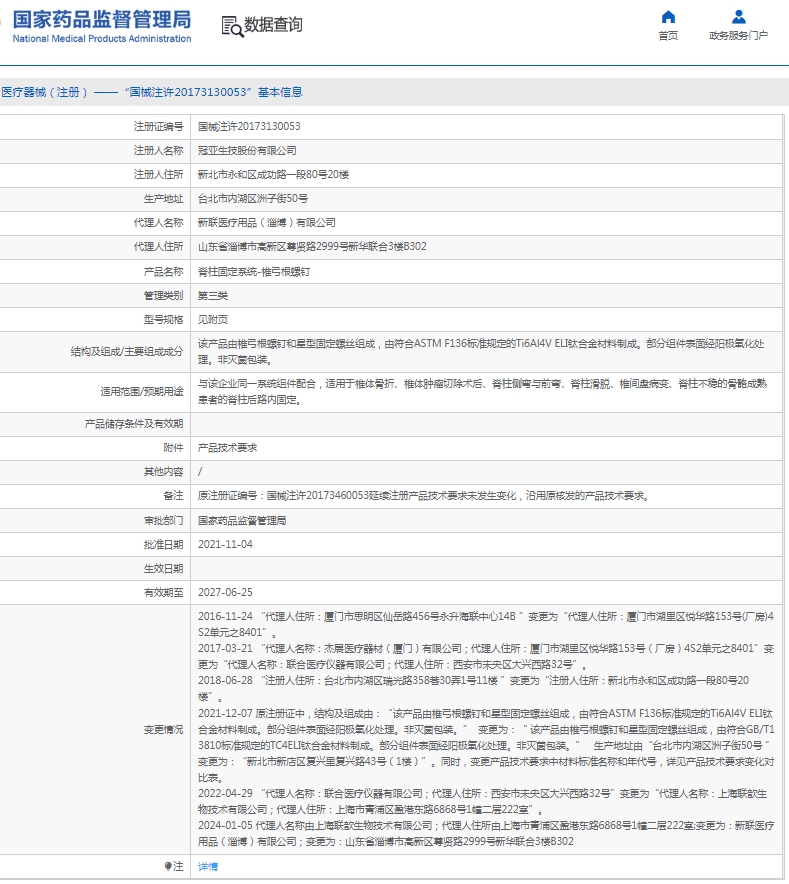Image resolution: width=789 pixels, height=884 pixels.
Task: Click the 有效期至 row label
Action: (x=164, y=593)
